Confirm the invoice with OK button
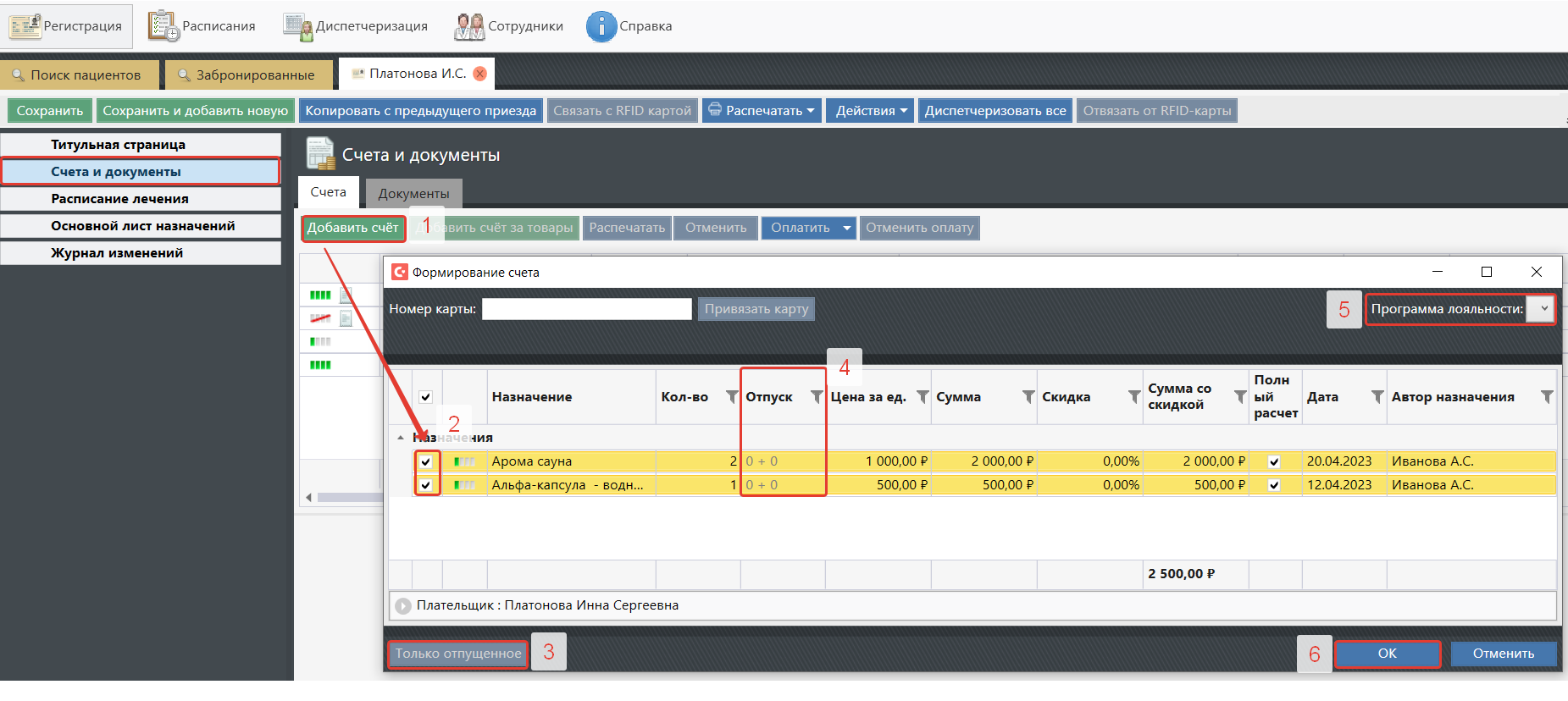Screen dimensions: 1568x701 1387,654
